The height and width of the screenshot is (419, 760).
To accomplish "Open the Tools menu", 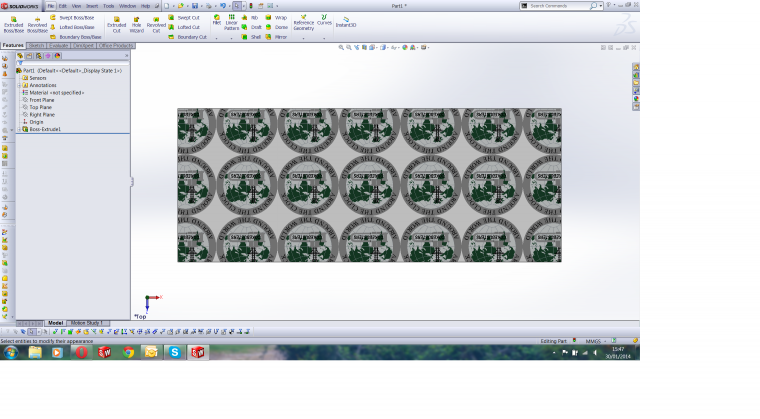I will click(109, 6).
